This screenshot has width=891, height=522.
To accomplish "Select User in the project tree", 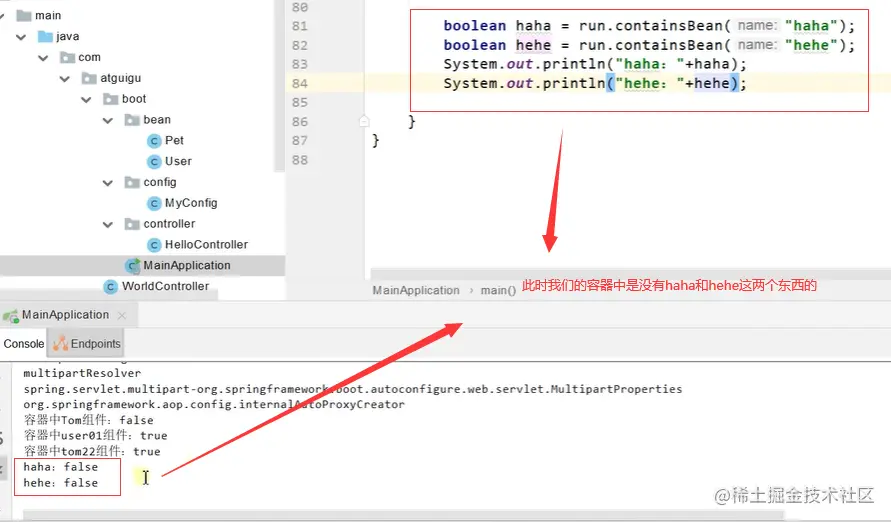I will coord(178,161).
